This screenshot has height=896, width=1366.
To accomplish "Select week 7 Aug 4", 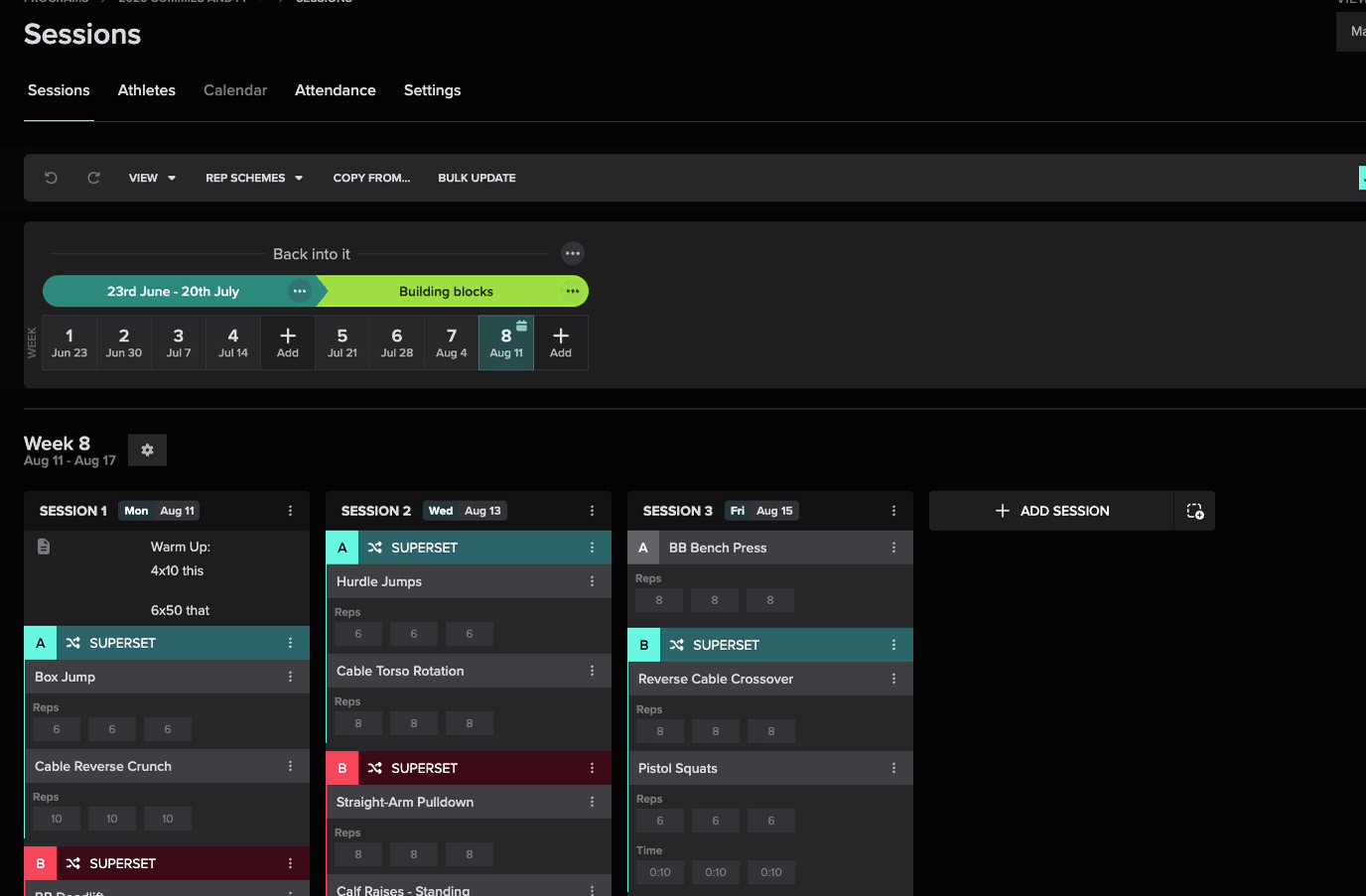I will 452,342.
